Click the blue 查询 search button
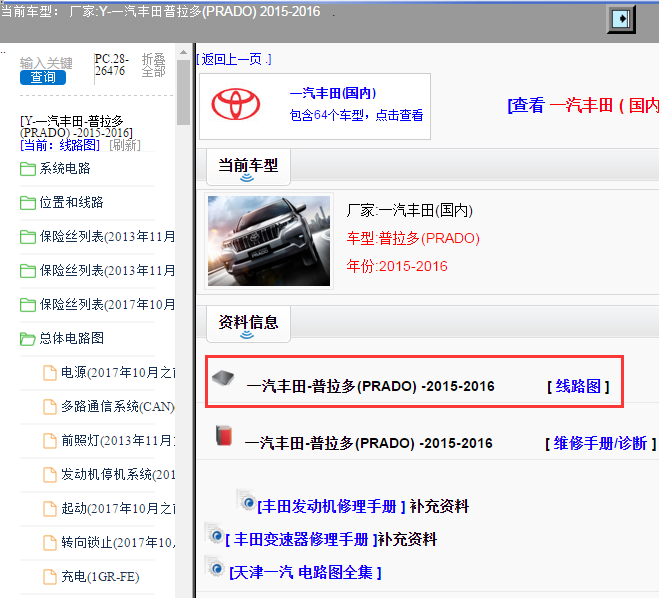Viewport: 659px width, 598px height. pyautogui.click(x=43, y=77)
